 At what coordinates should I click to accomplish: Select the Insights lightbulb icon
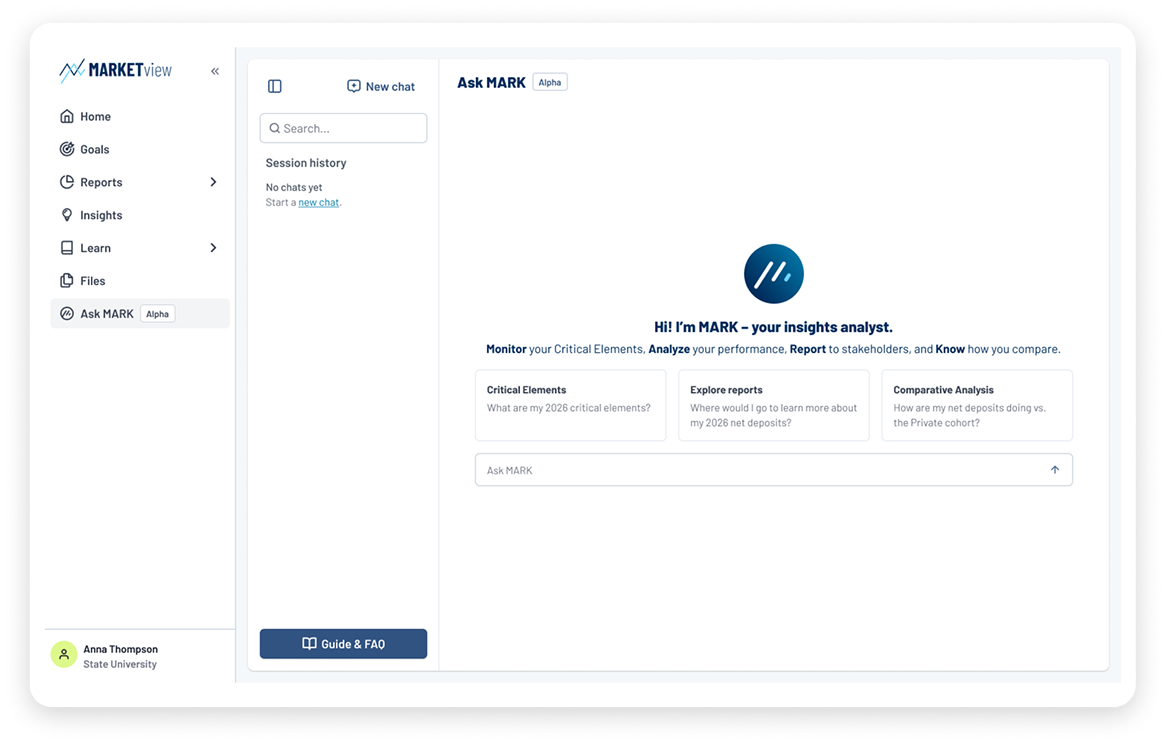67,215
